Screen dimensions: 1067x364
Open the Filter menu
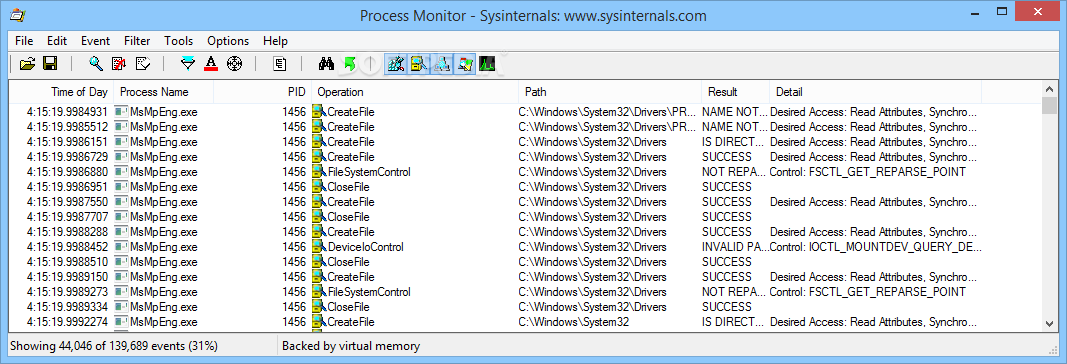tap(137, 41)
